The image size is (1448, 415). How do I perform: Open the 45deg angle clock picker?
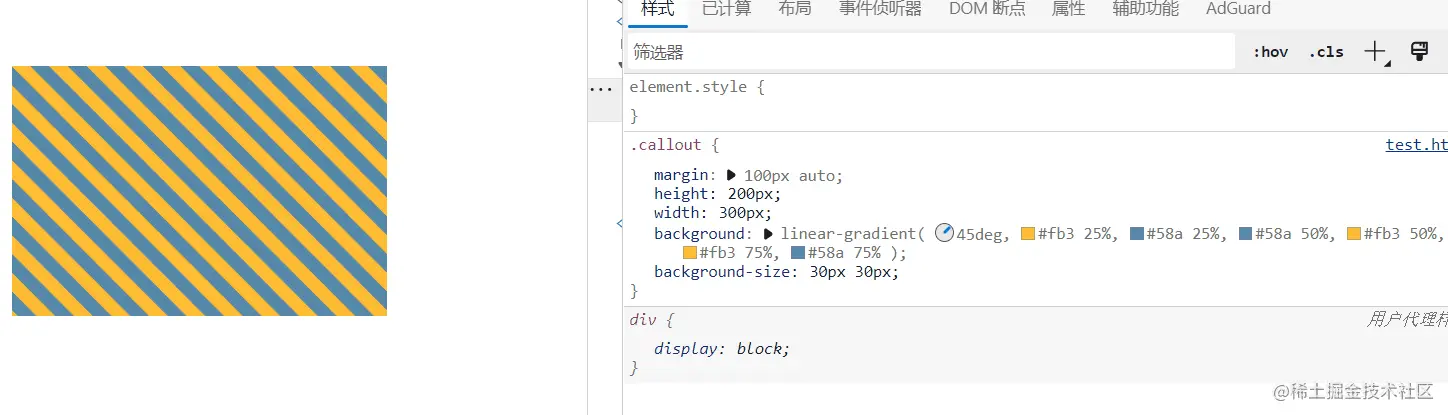point(944,233)
